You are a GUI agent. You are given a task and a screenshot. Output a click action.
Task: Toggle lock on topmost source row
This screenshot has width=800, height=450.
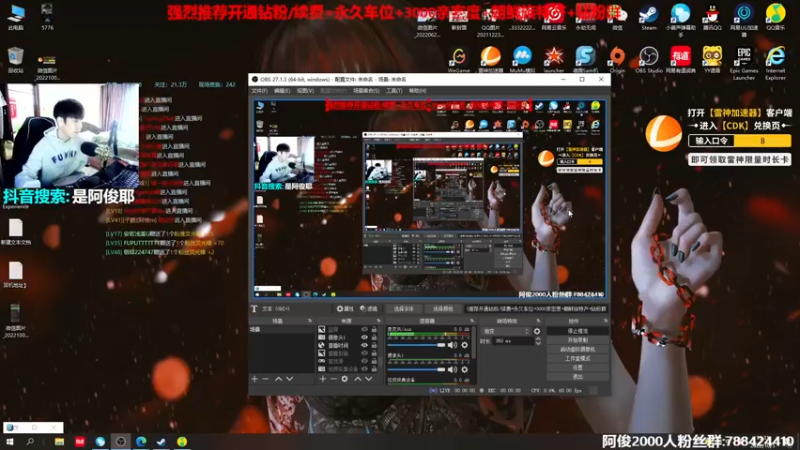point(374,330)
